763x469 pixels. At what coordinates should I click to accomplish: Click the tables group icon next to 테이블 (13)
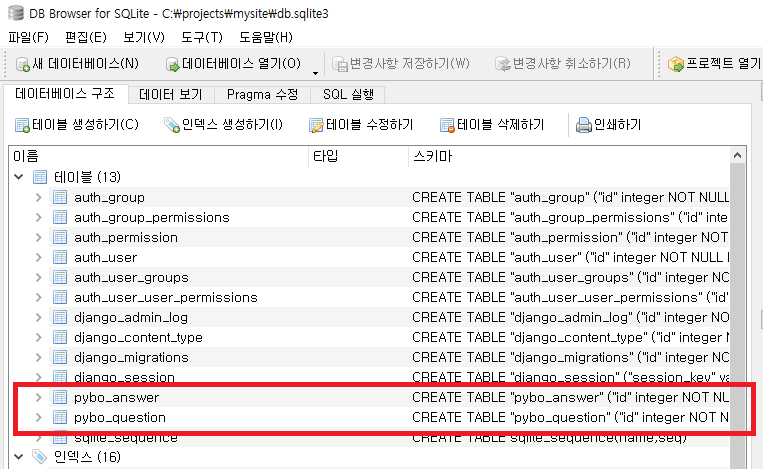[40, 177]
